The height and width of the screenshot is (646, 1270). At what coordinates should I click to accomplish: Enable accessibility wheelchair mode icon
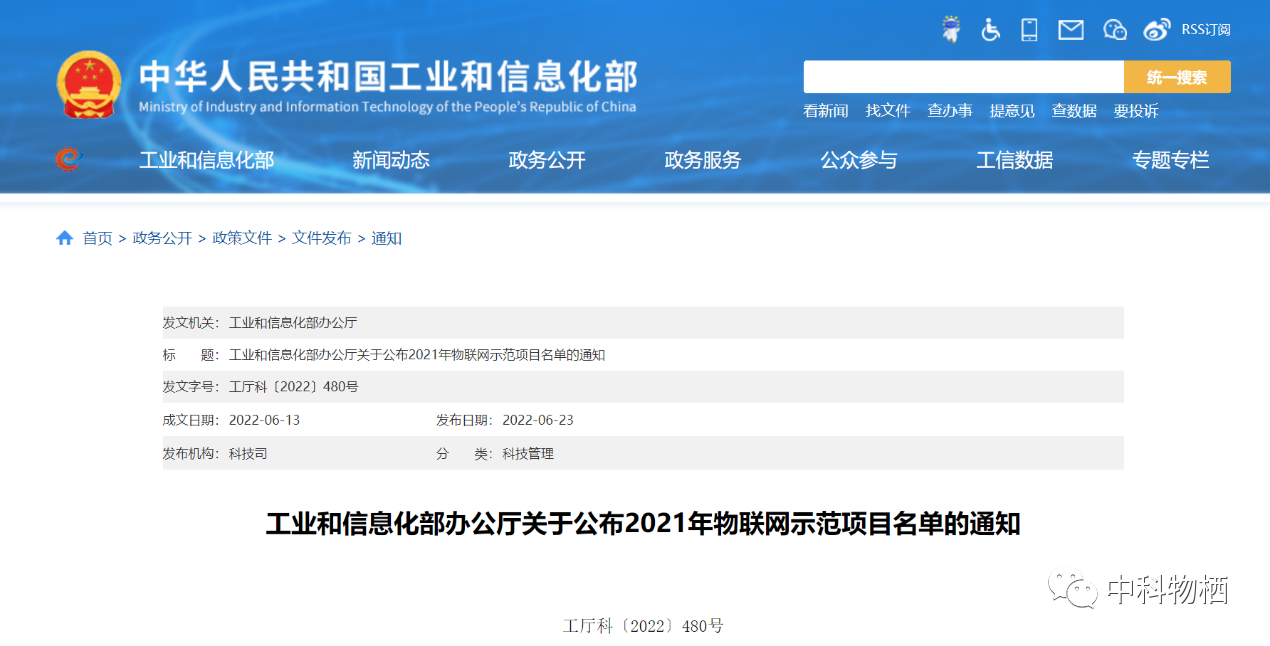[x=990, y=29]
